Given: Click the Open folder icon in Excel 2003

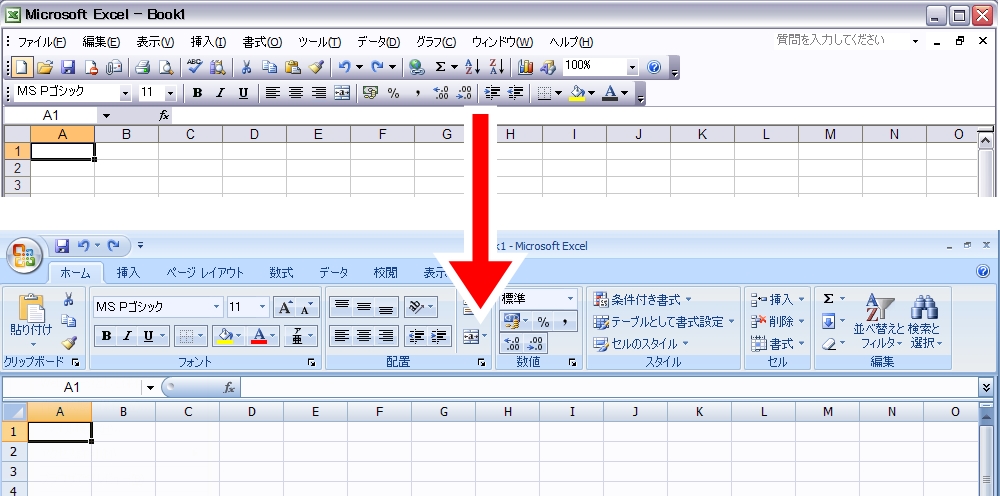Looking at the screenshot, I should tap(45, 66).
